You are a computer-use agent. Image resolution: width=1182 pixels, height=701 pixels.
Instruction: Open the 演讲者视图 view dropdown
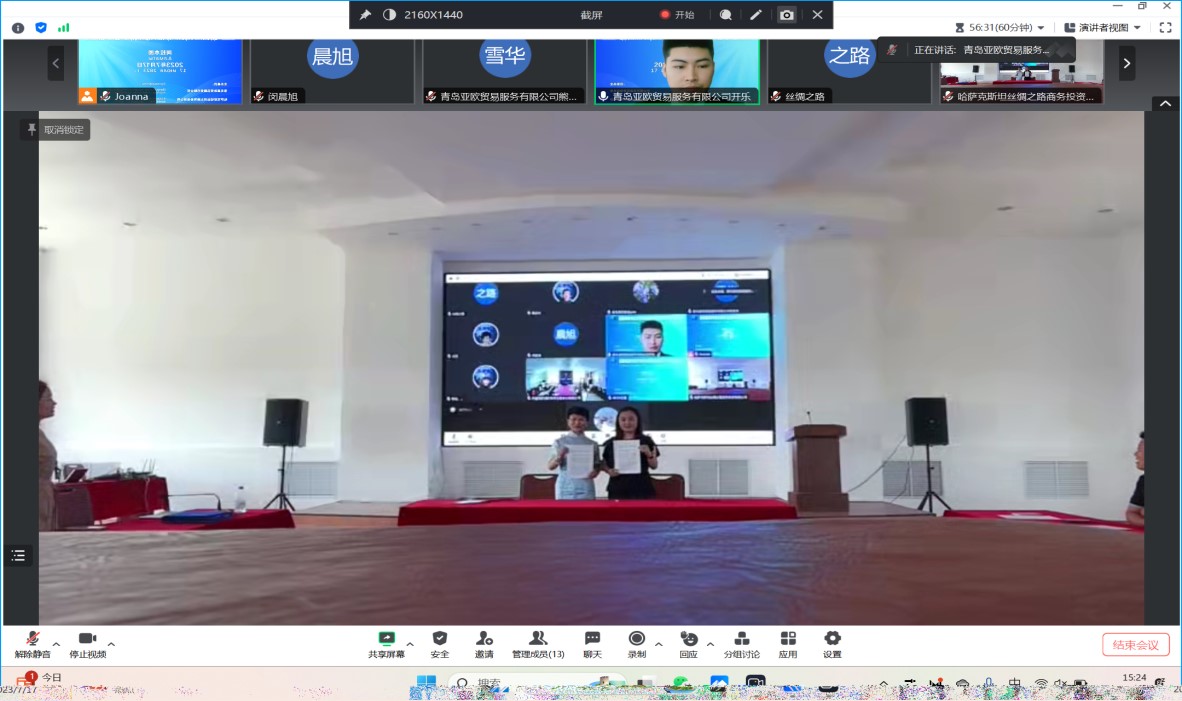click(1102, 28)
